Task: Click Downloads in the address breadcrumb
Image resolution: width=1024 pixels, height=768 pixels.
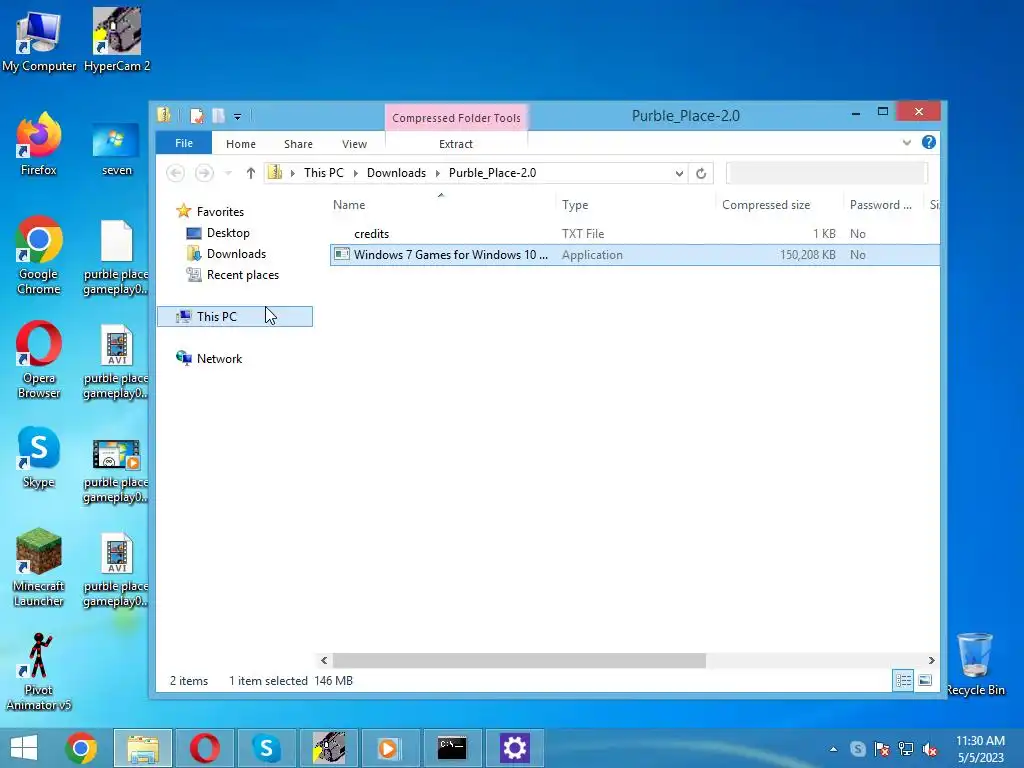Action: tap(396, 173)
